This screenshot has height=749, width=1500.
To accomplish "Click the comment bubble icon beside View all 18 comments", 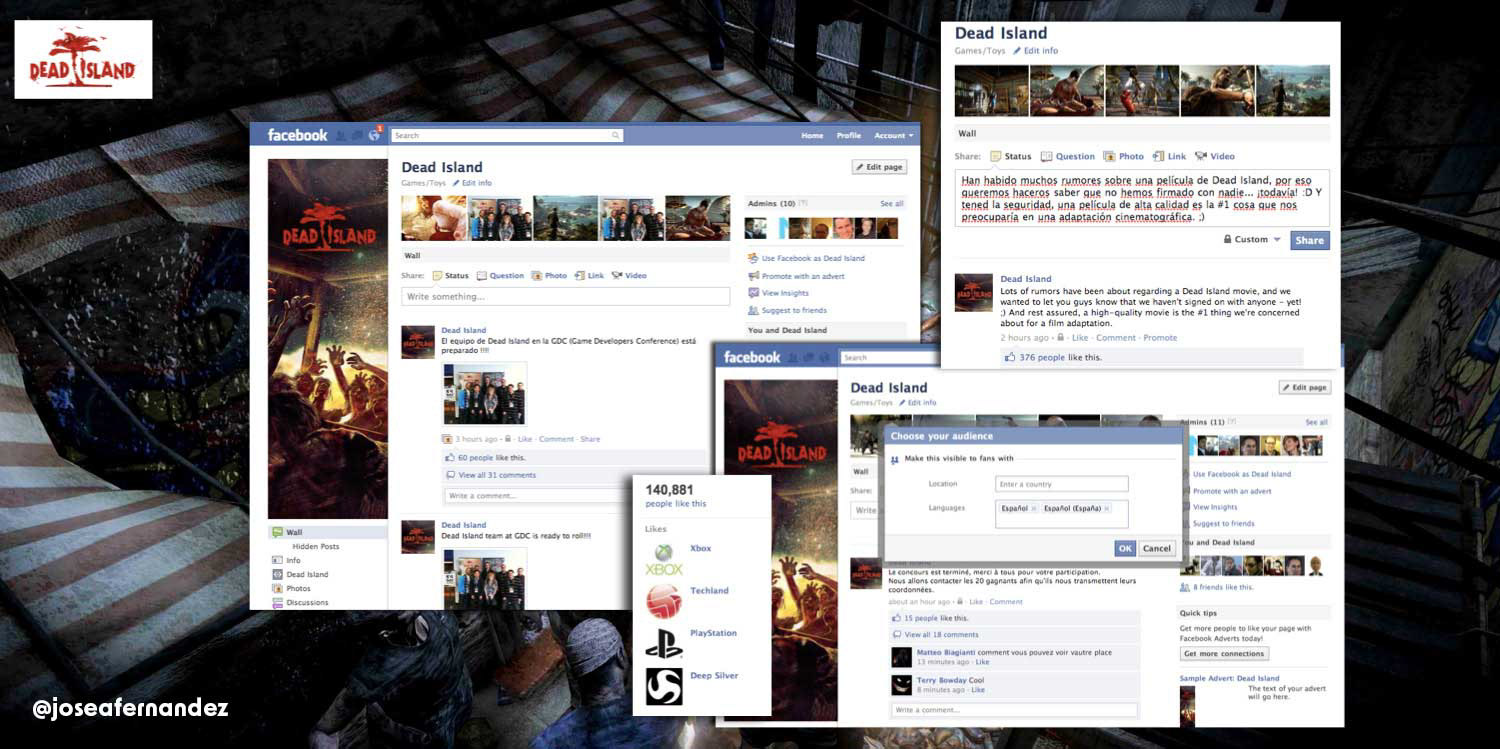I will 897,634.
